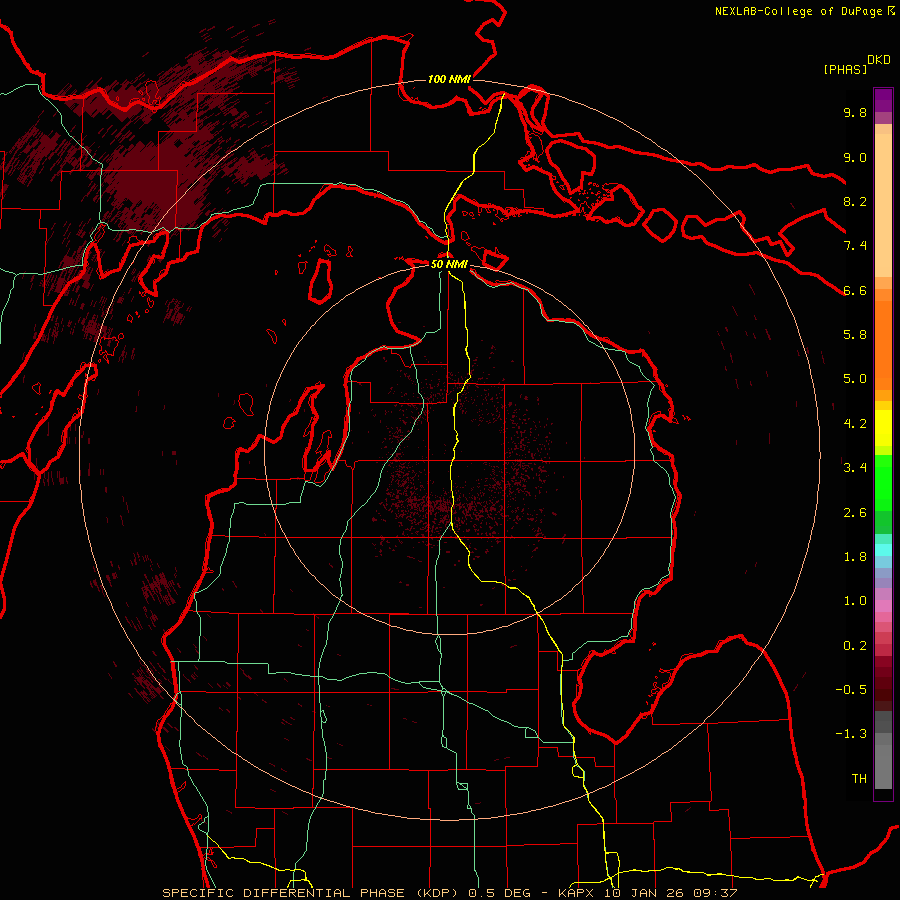The width and height of the screenshot is (900, 900).
Task: Select the -0.5 scale value
Action: [x=851, y=689]
